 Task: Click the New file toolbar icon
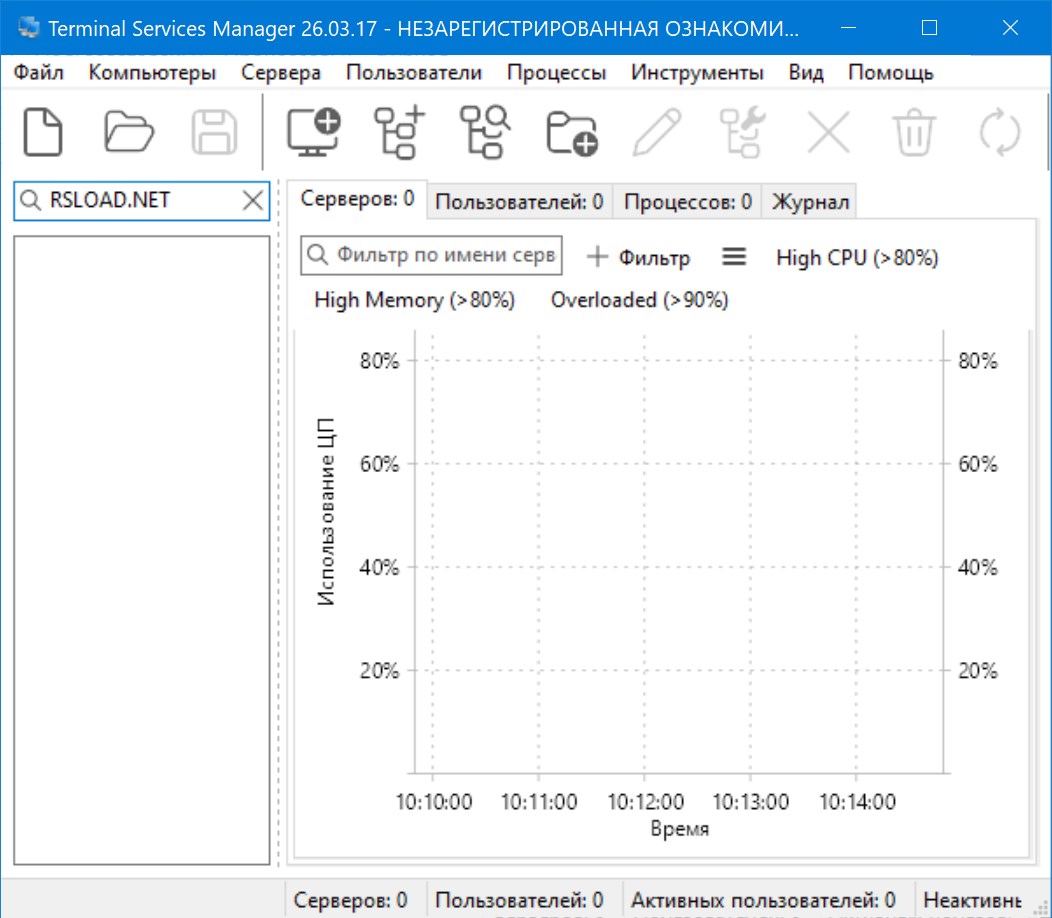(x=43, y=132)
